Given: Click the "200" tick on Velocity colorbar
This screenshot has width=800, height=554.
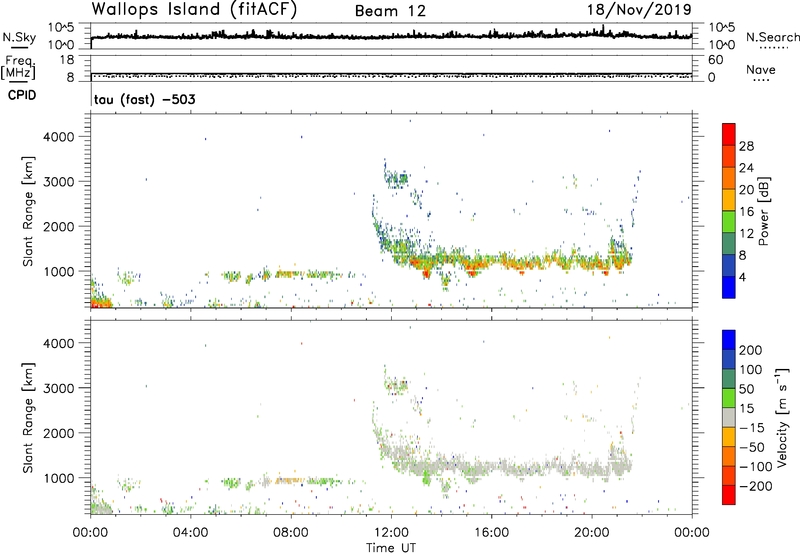Looking at the screenshot, I should 751,350.
